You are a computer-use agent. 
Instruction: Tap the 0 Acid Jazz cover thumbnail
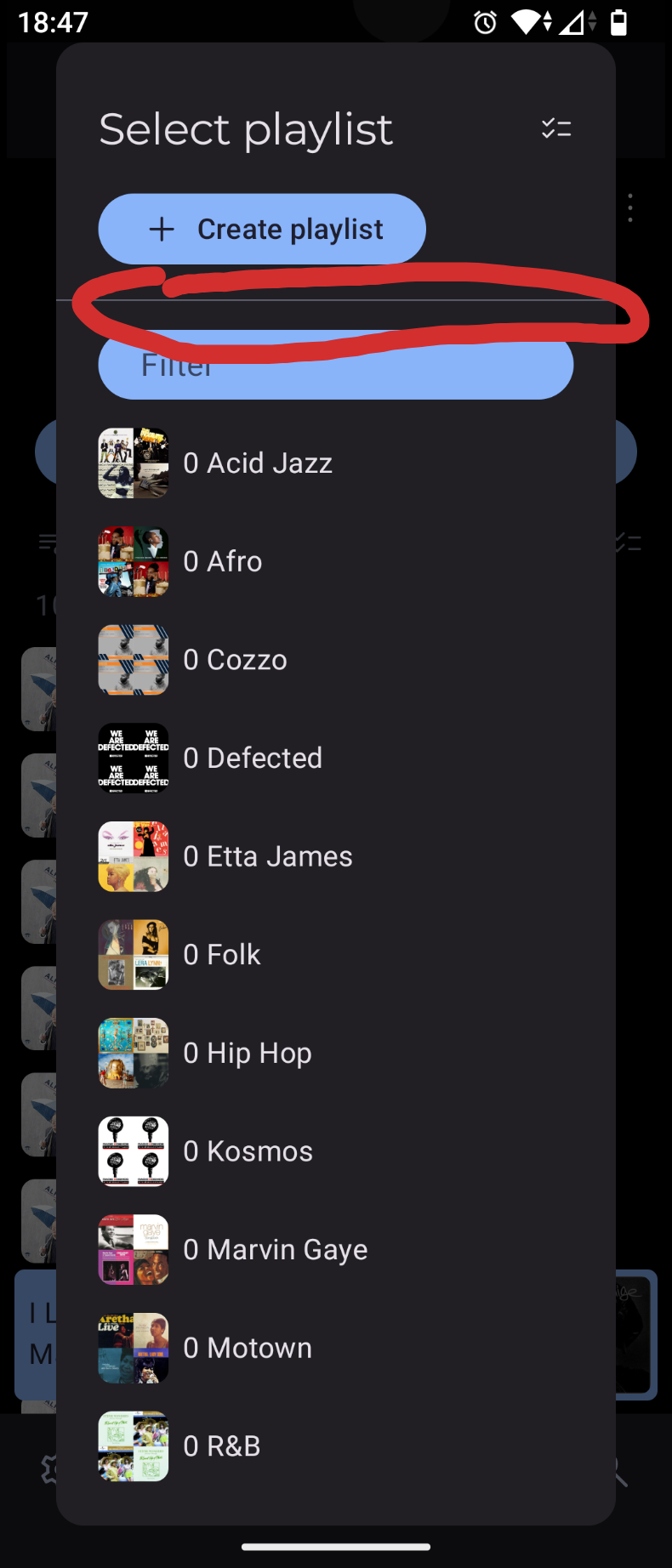[x=134, y=463]
